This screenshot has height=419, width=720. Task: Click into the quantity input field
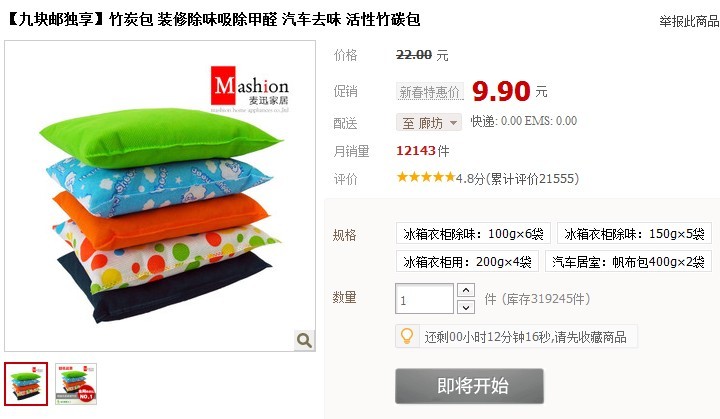(x=424, y=299)
